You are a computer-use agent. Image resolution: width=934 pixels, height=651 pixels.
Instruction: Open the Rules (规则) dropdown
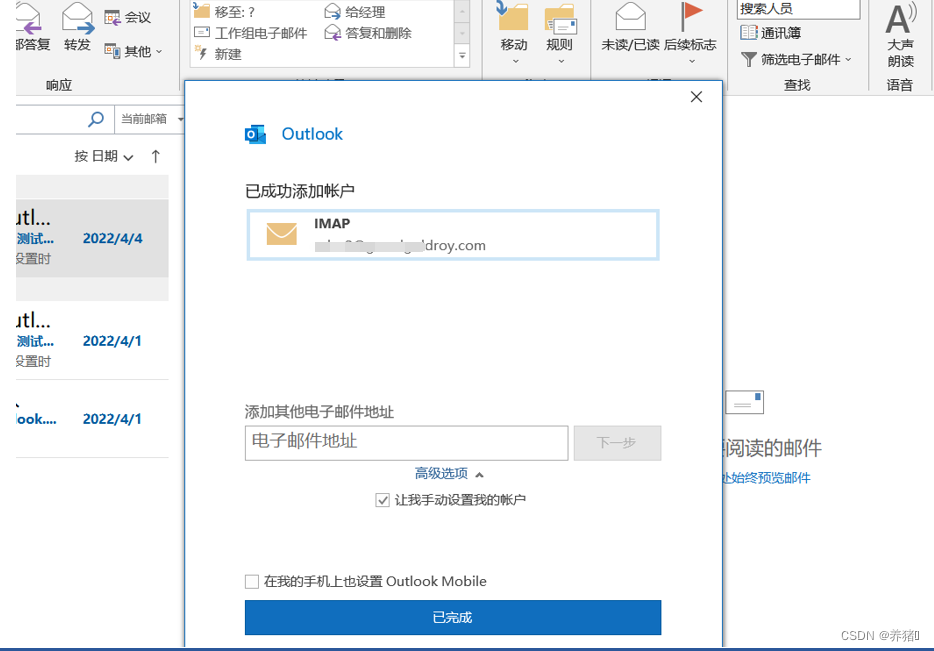tap(560, 33)
